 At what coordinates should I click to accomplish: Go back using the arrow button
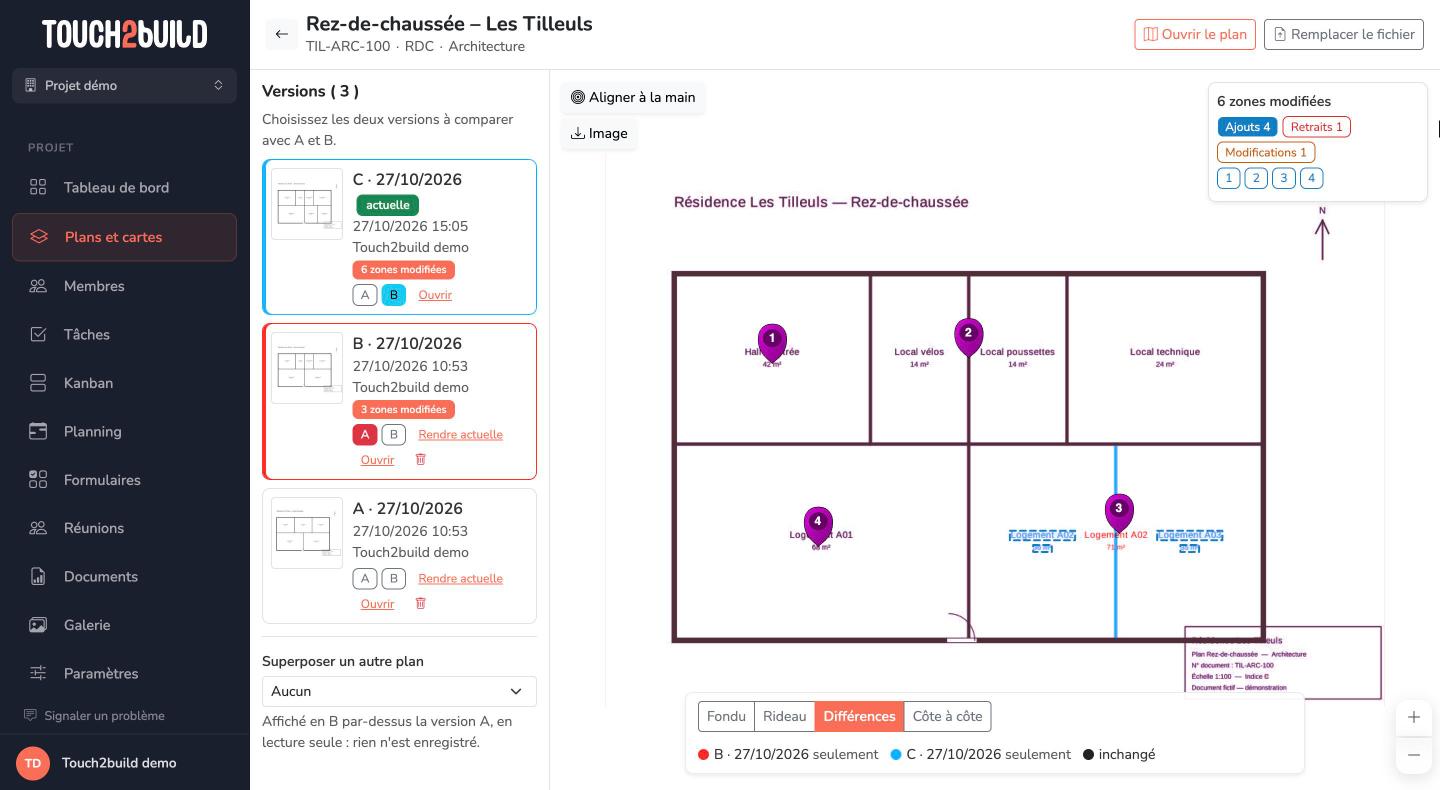(x=281, y=34)
